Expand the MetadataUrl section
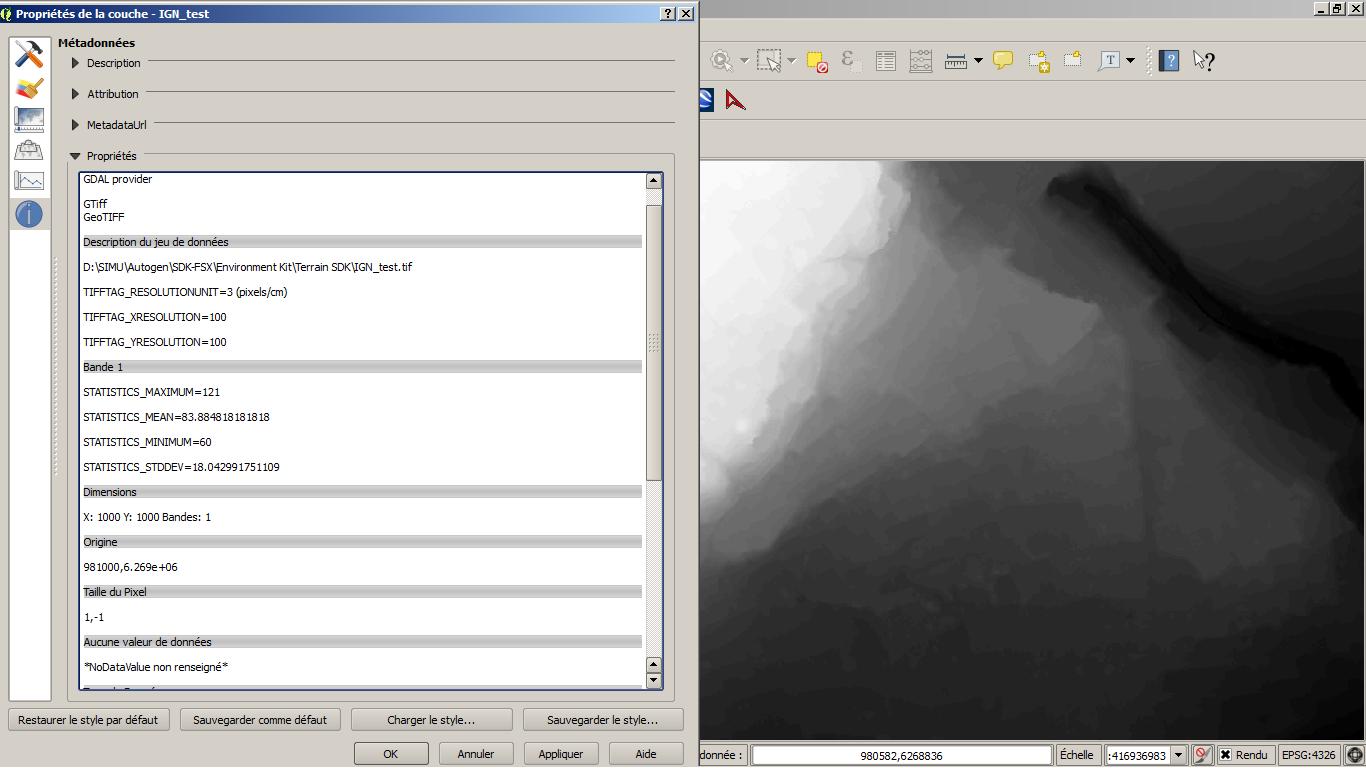The height and width of the screenshot is (768, 1366). pos(76,125)
